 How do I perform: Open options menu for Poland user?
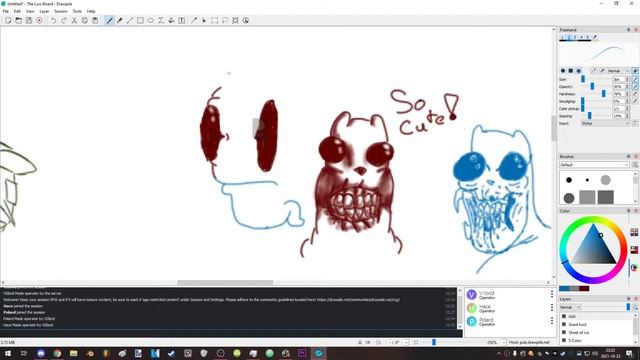click(x=551, y=321)
